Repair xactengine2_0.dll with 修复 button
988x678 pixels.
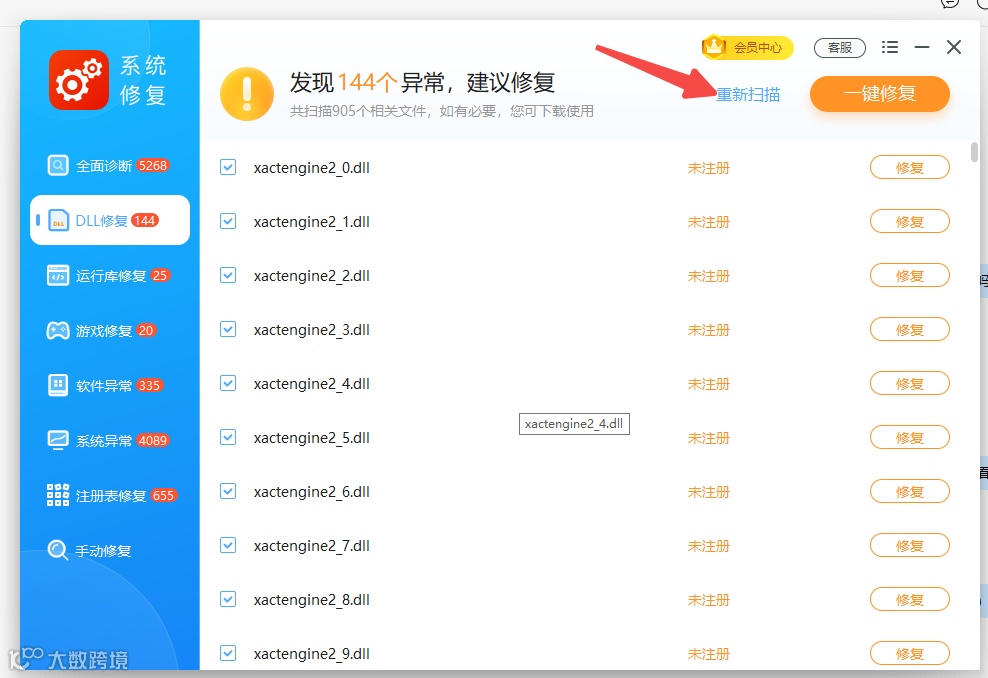909,168
